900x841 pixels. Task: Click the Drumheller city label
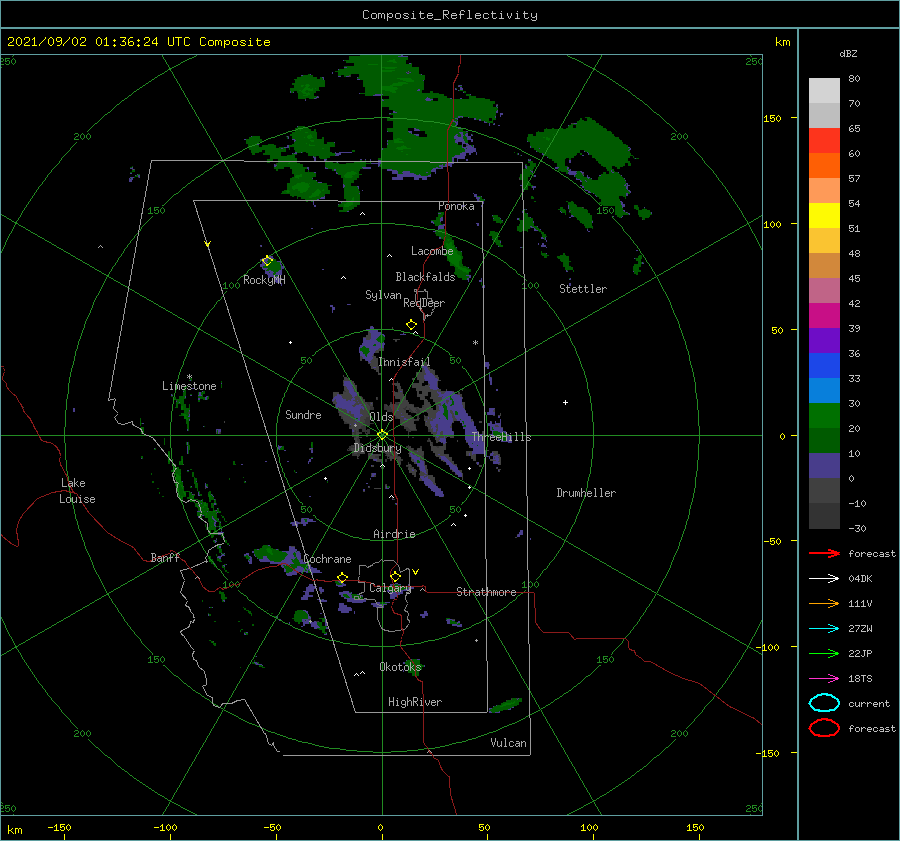click(586, 493)
